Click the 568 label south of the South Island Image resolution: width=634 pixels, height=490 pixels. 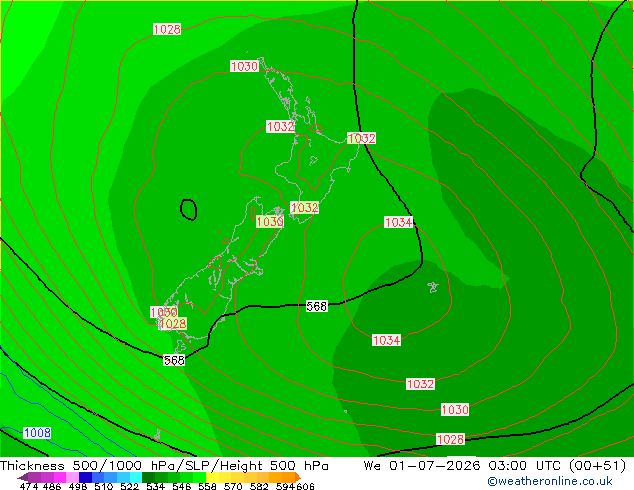point(174,360)
